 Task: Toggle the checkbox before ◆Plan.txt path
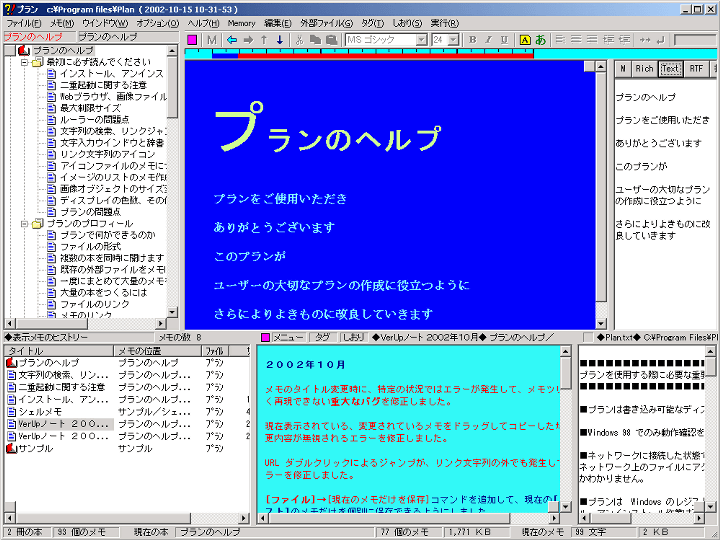pyautogui.click(x=587, y=338)
